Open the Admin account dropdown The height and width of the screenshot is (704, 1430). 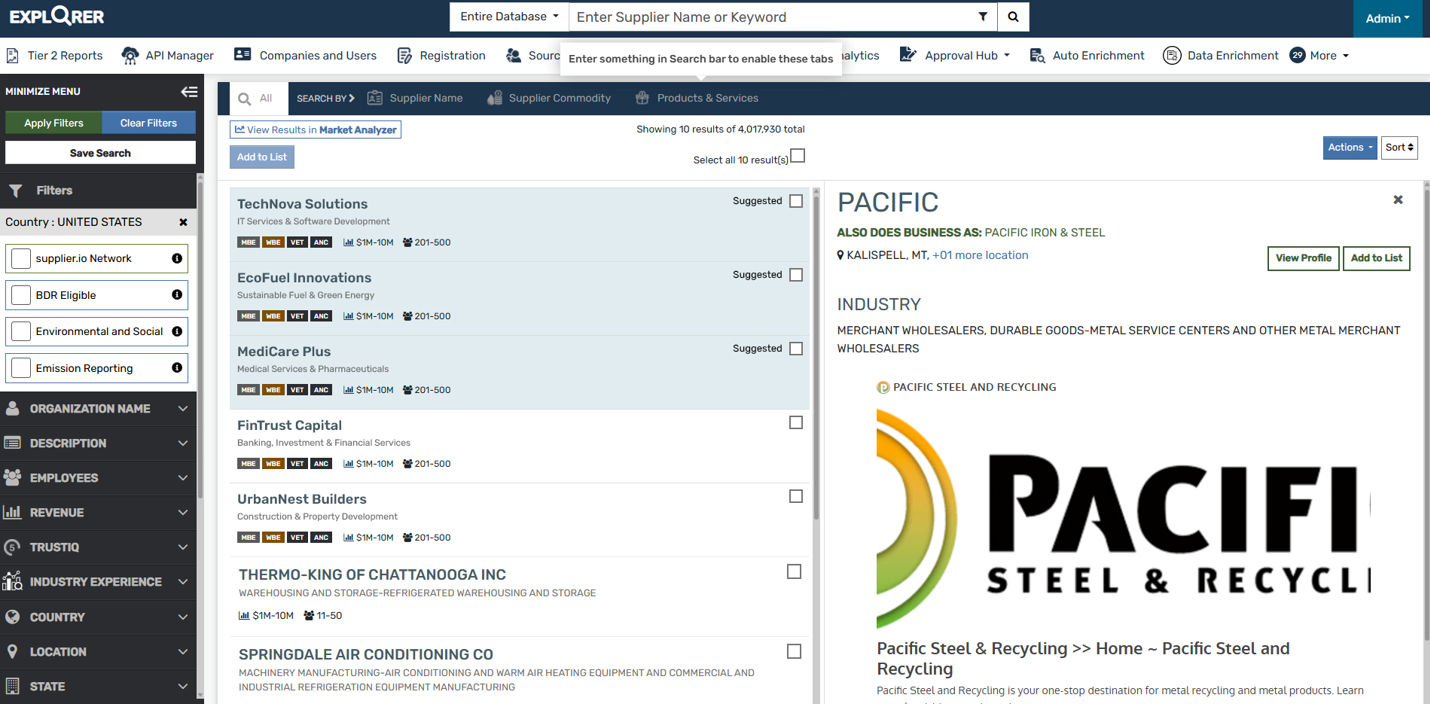click(x=1387, y=18)
